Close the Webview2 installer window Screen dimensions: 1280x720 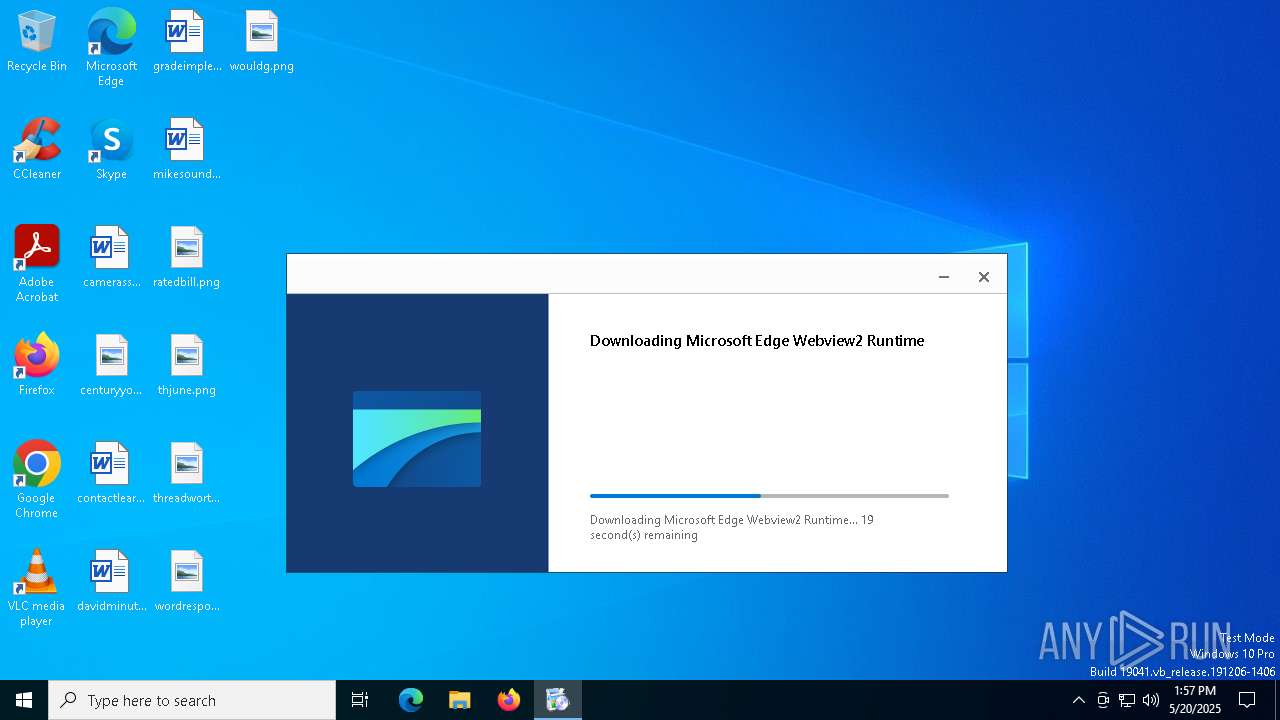(x=984, y=277)
